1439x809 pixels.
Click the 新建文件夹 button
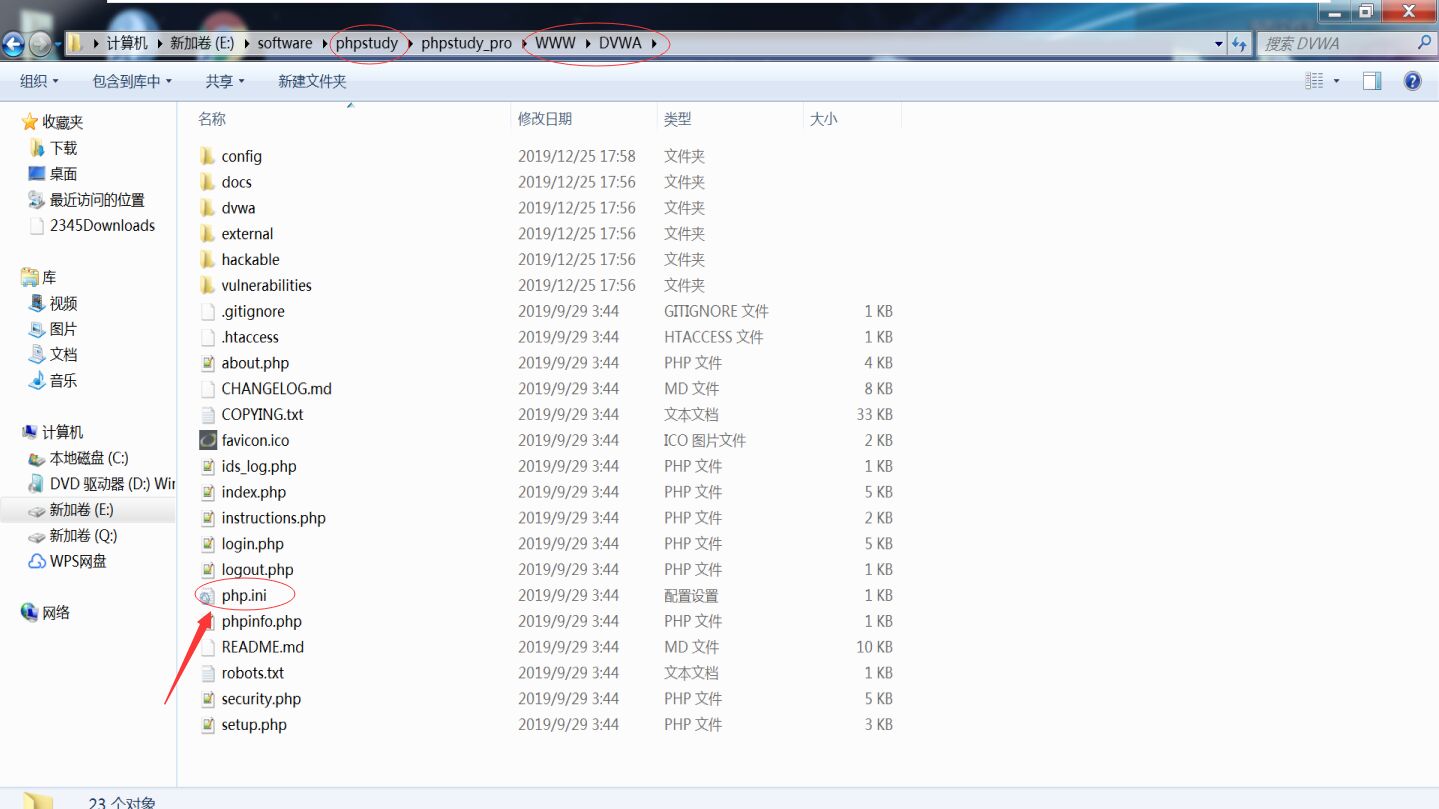[314, 80]
